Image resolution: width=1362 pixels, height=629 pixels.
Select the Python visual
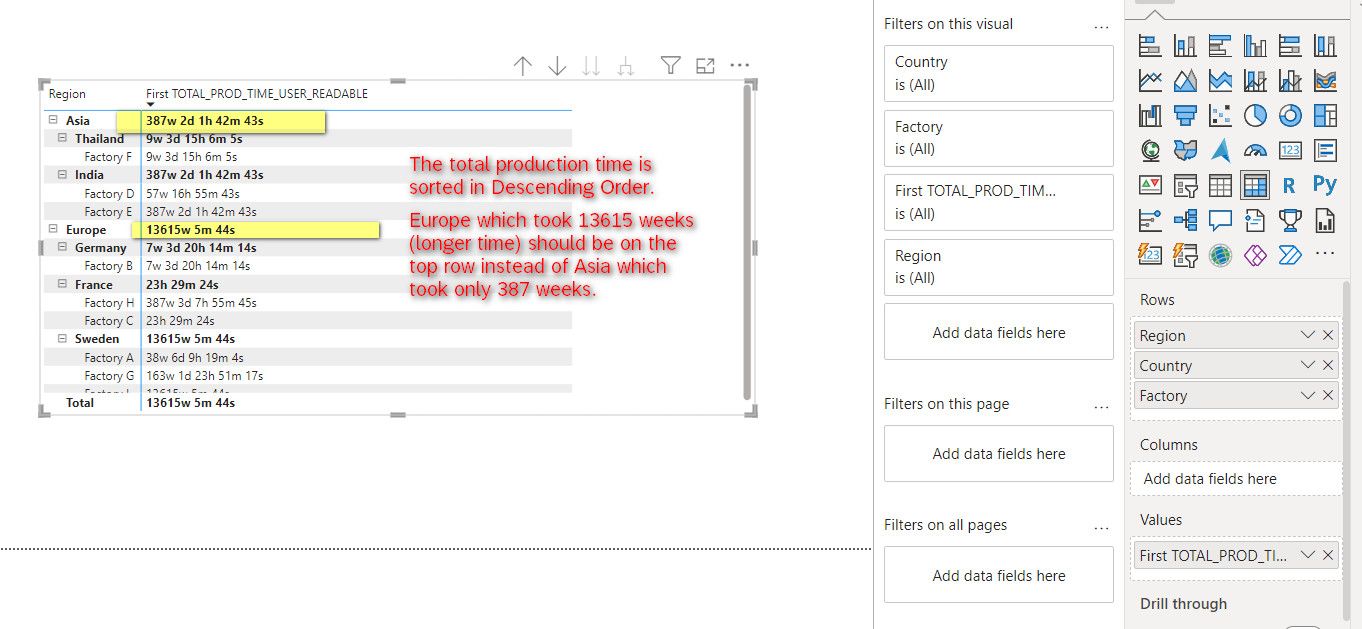(1325, 185)
